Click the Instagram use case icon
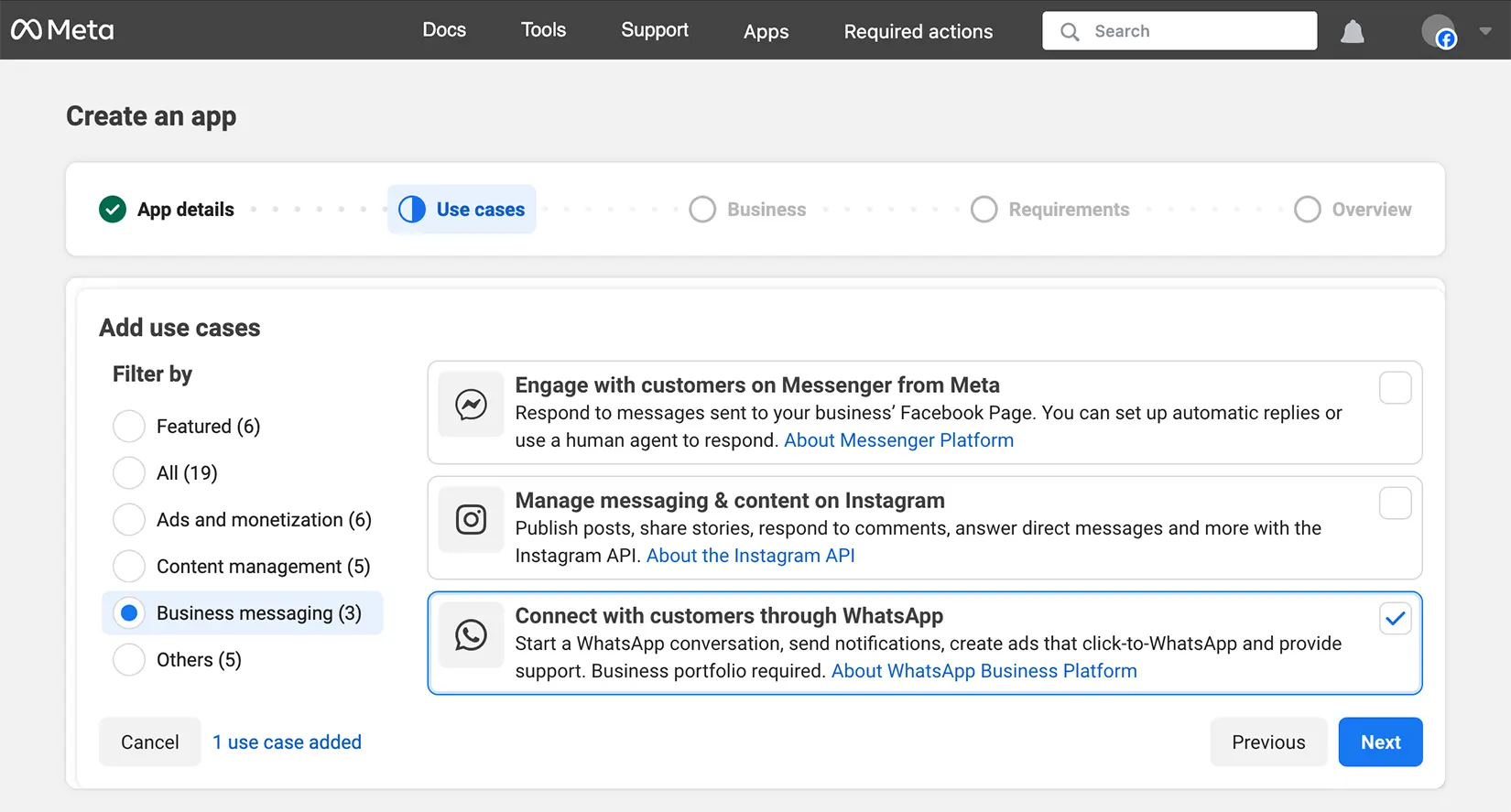Viewport: 1511px width, 812px height. 471,520
